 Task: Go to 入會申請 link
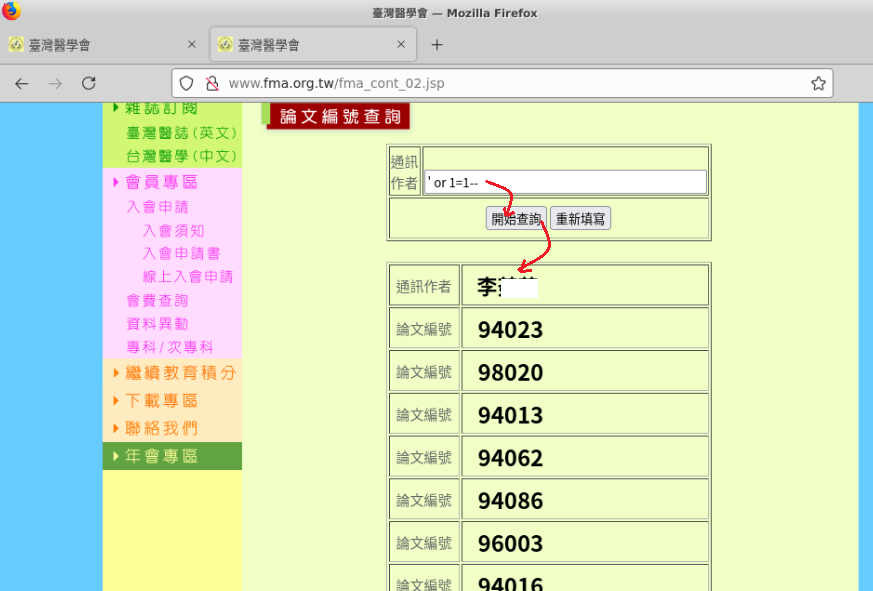[158, 207]
